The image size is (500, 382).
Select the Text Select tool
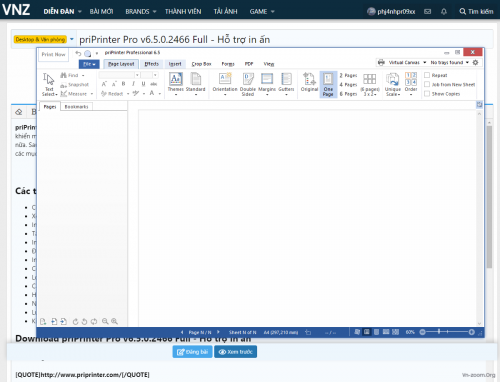49,84
